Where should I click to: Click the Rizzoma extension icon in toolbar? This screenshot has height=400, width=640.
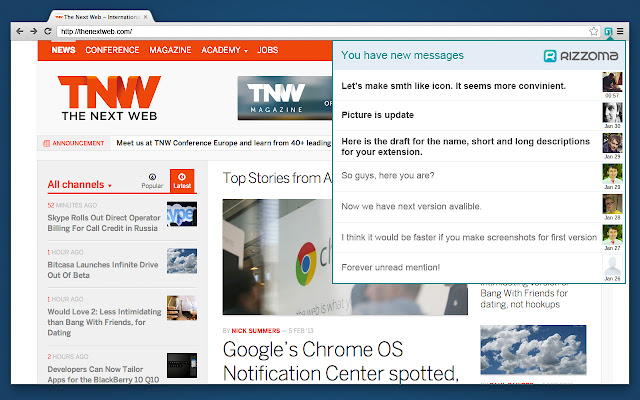click(608, 31)
